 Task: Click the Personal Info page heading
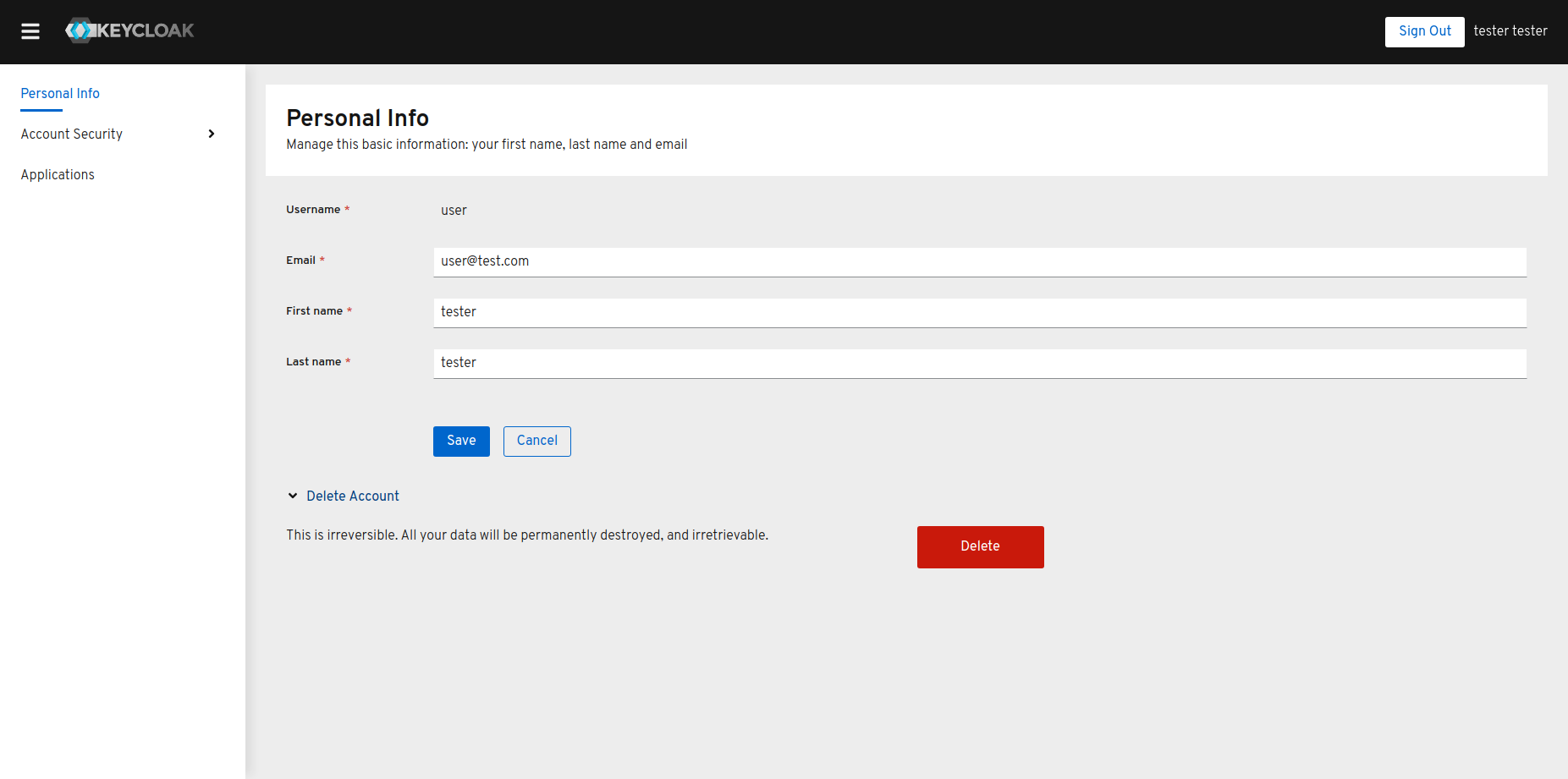(x=357, y=118)
